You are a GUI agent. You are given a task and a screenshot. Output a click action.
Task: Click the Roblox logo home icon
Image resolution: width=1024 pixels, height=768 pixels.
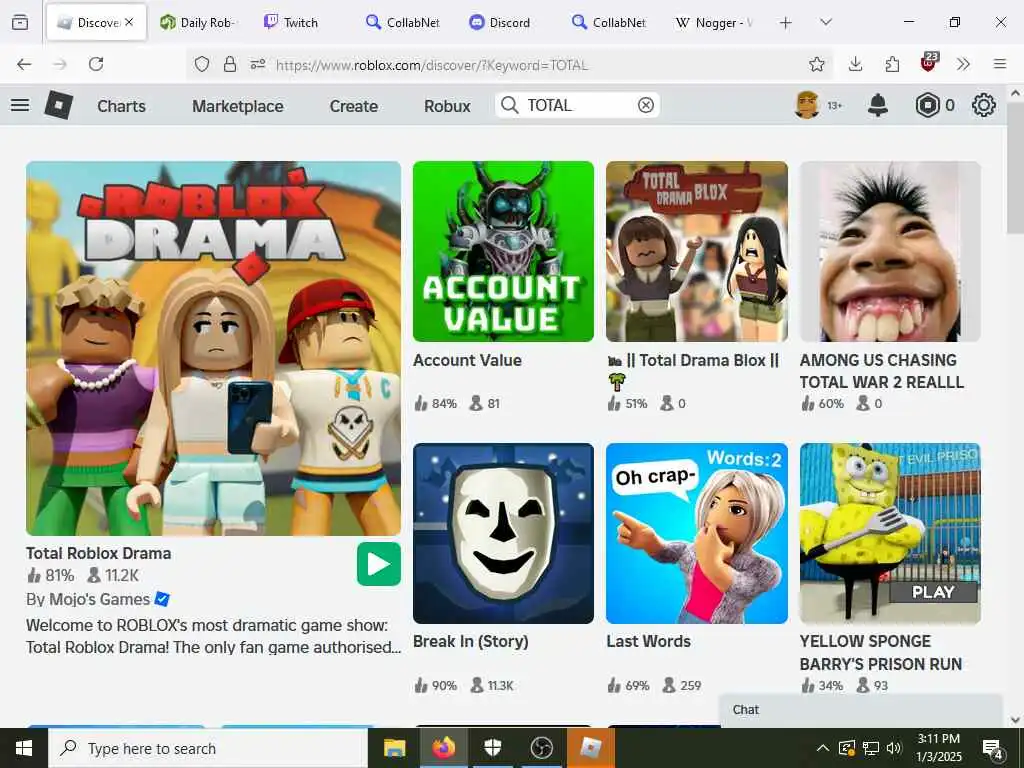[59, 105]
